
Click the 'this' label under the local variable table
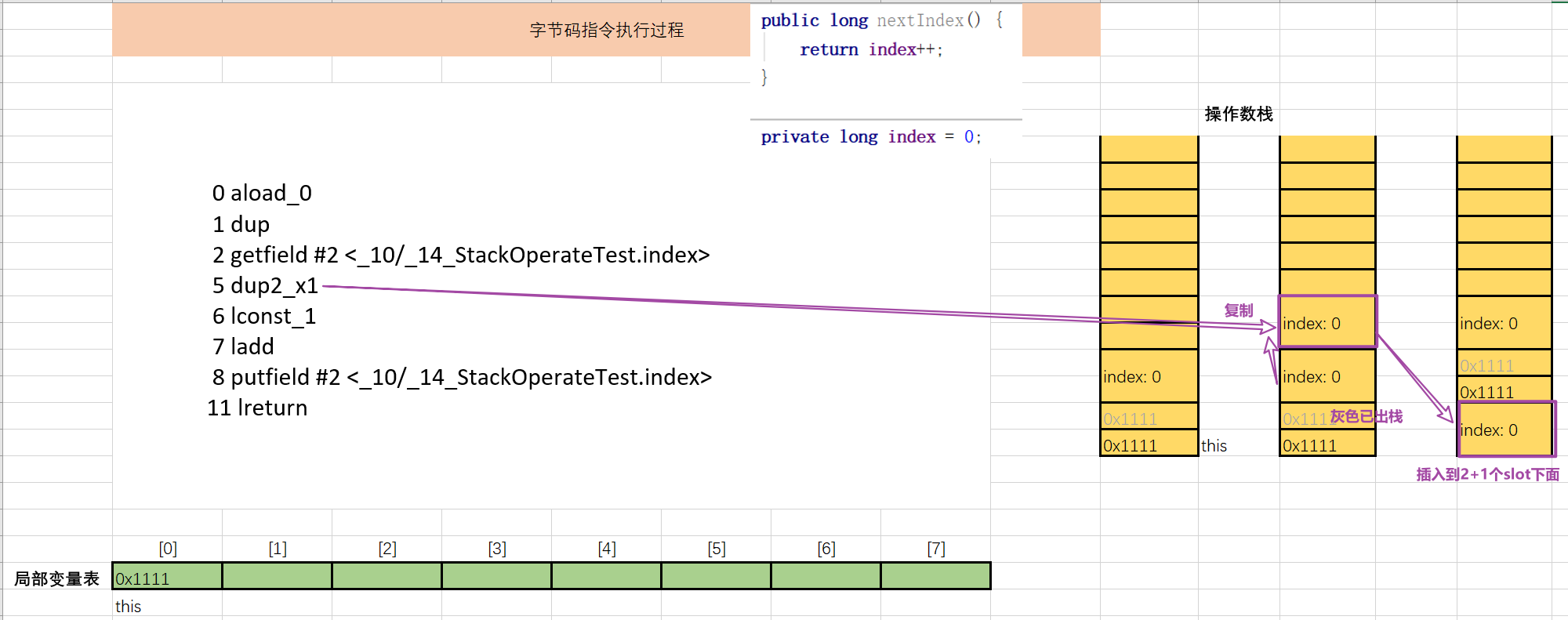tap(128, 607)
